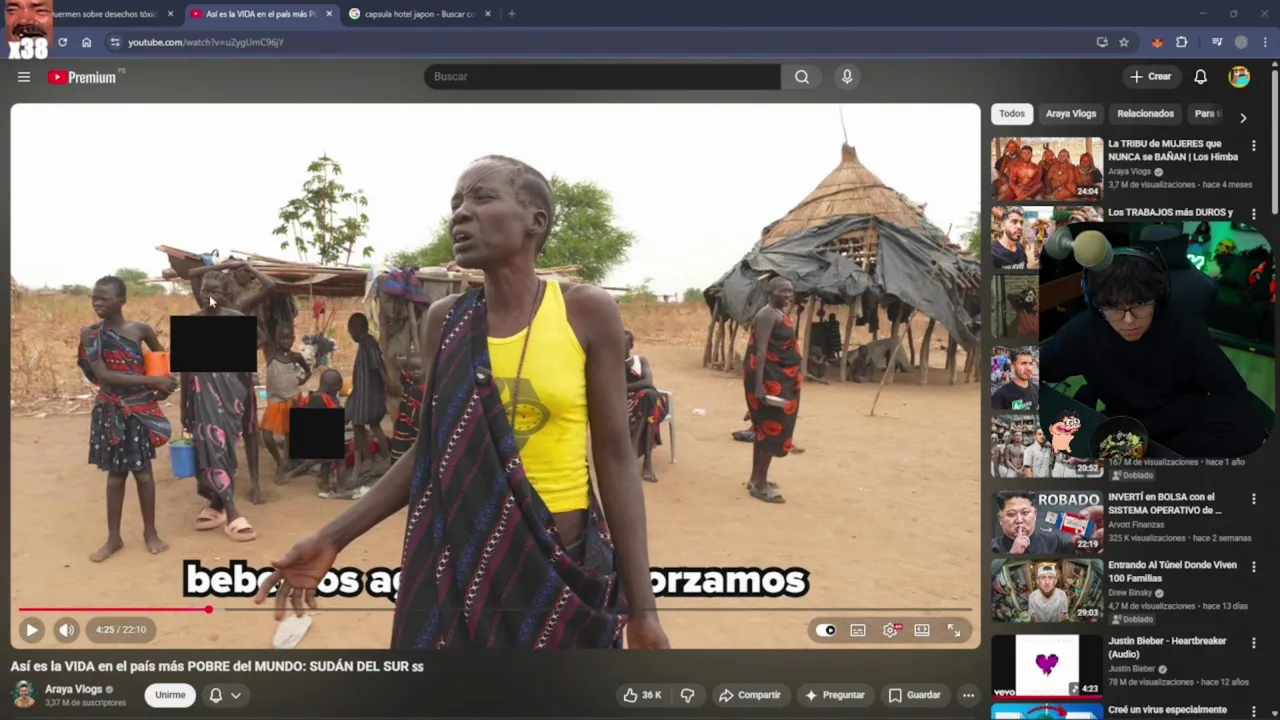The height and width of the screenshot is (720, 1280).
Task: Open the ROBADO Invertí en Bolsa thumbnail
Action: point(1047,522)
